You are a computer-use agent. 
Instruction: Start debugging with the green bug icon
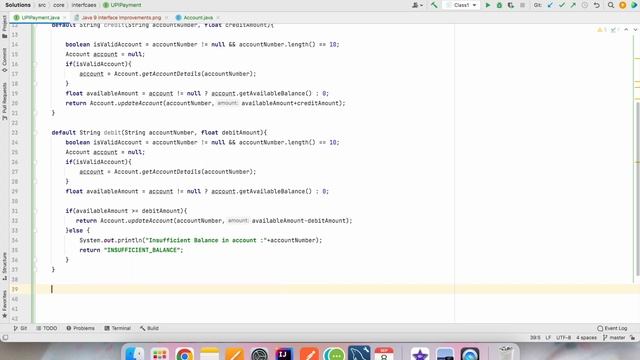tap(499, 5)
